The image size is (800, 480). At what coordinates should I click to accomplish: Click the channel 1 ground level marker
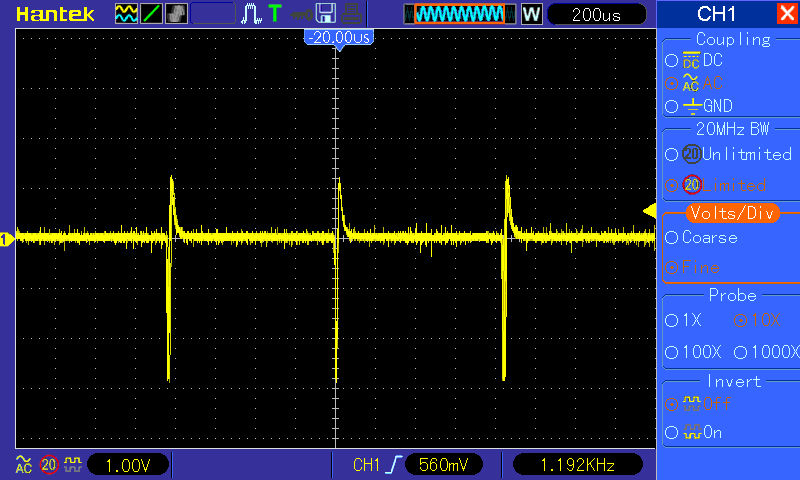6,239
